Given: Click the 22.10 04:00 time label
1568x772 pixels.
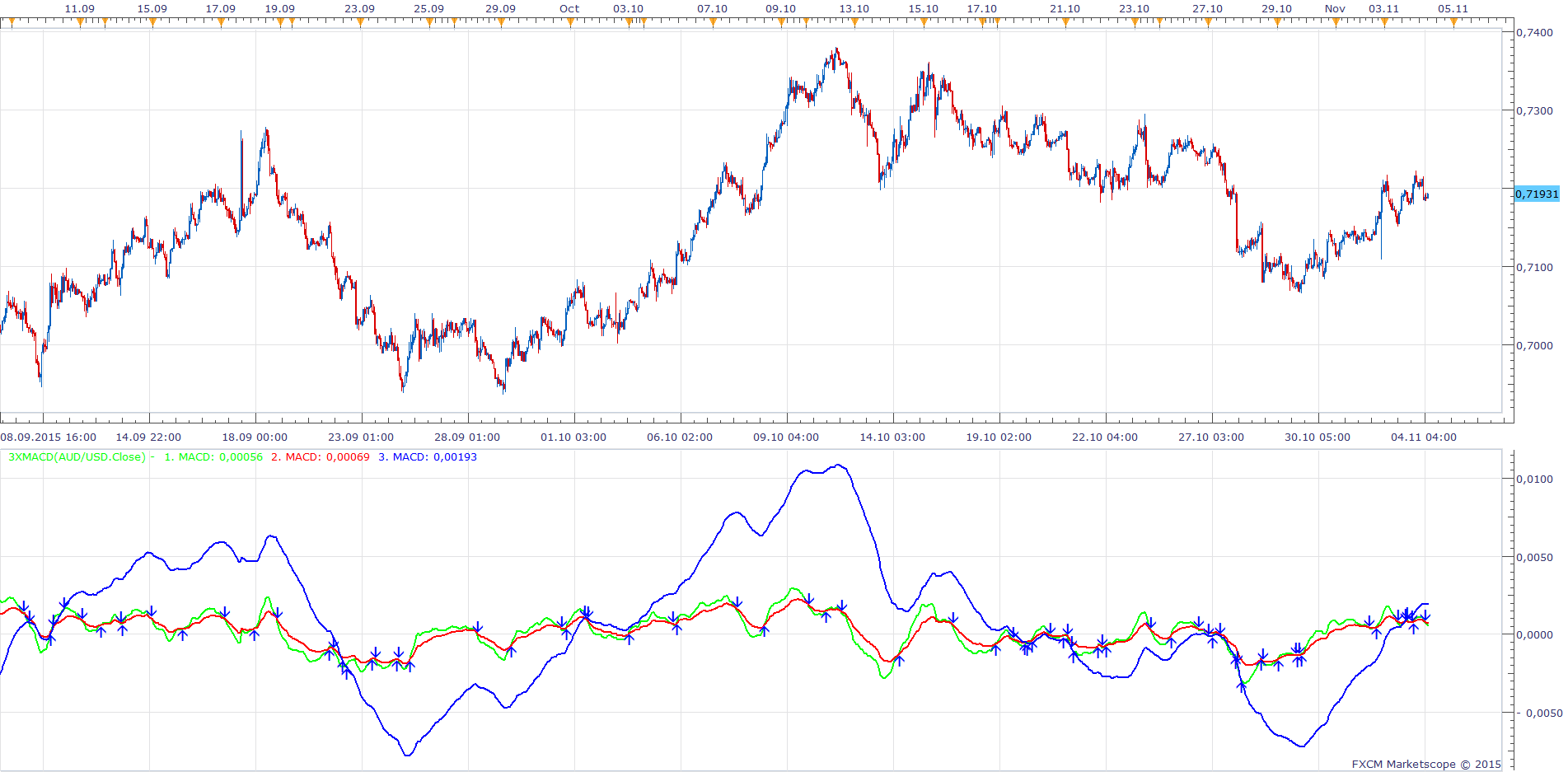Looking at the screenshot, I should point(1105,437).
